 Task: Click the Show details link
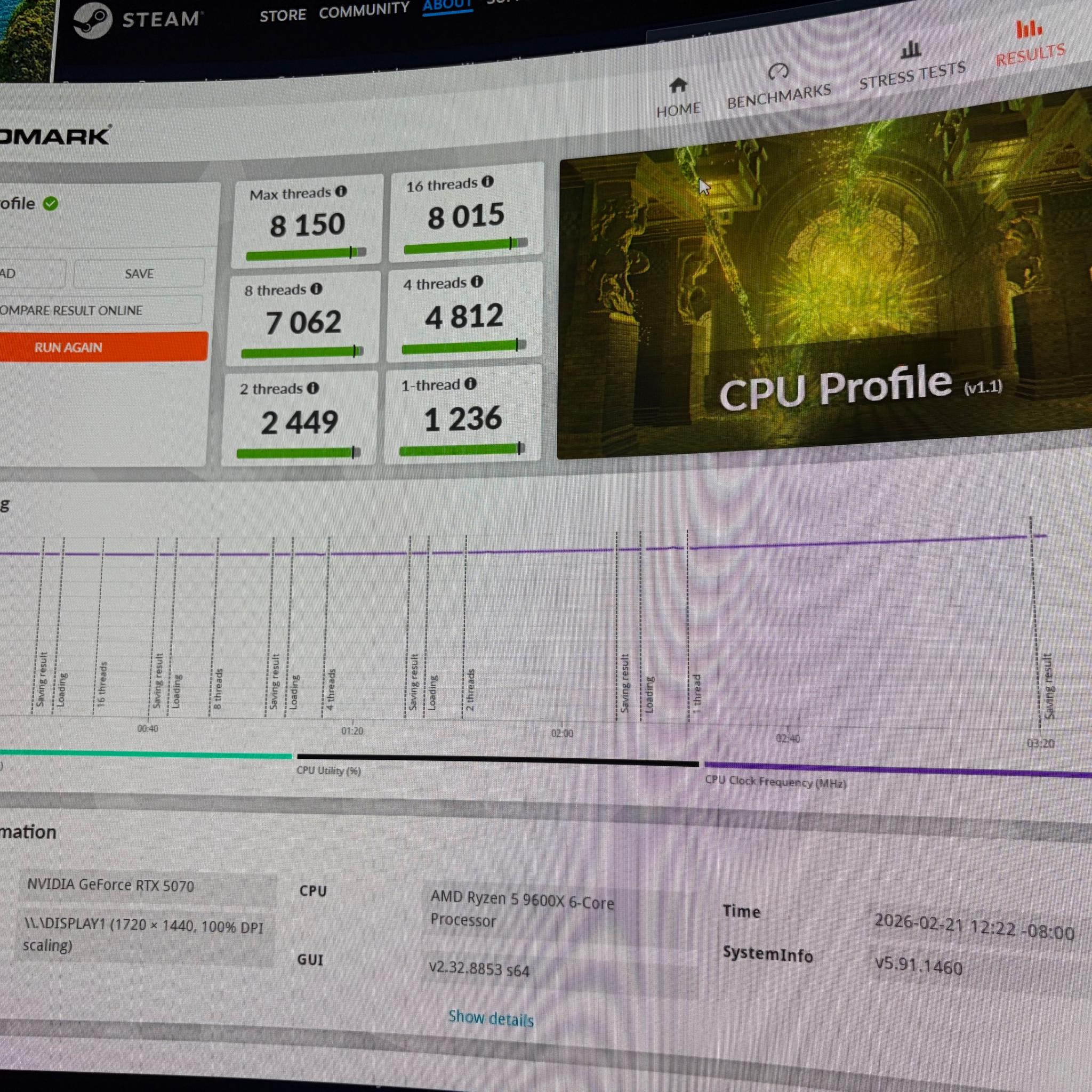[x=491, y=1018]
